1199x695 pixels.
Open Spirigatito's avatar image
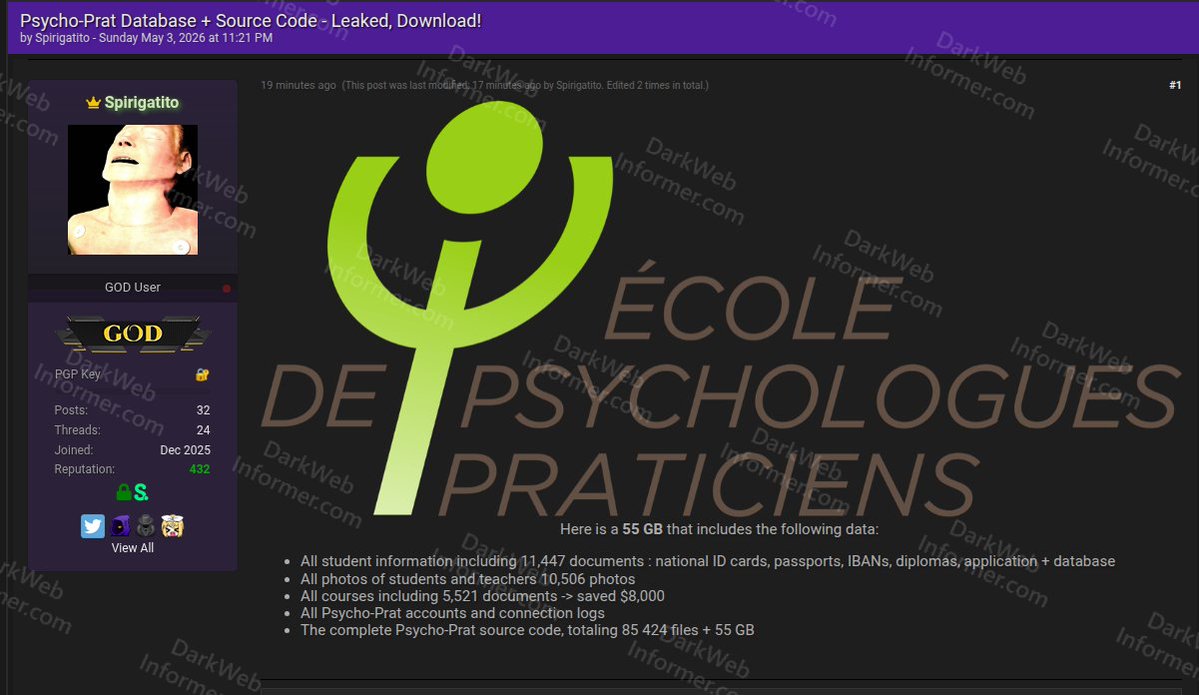133,190
